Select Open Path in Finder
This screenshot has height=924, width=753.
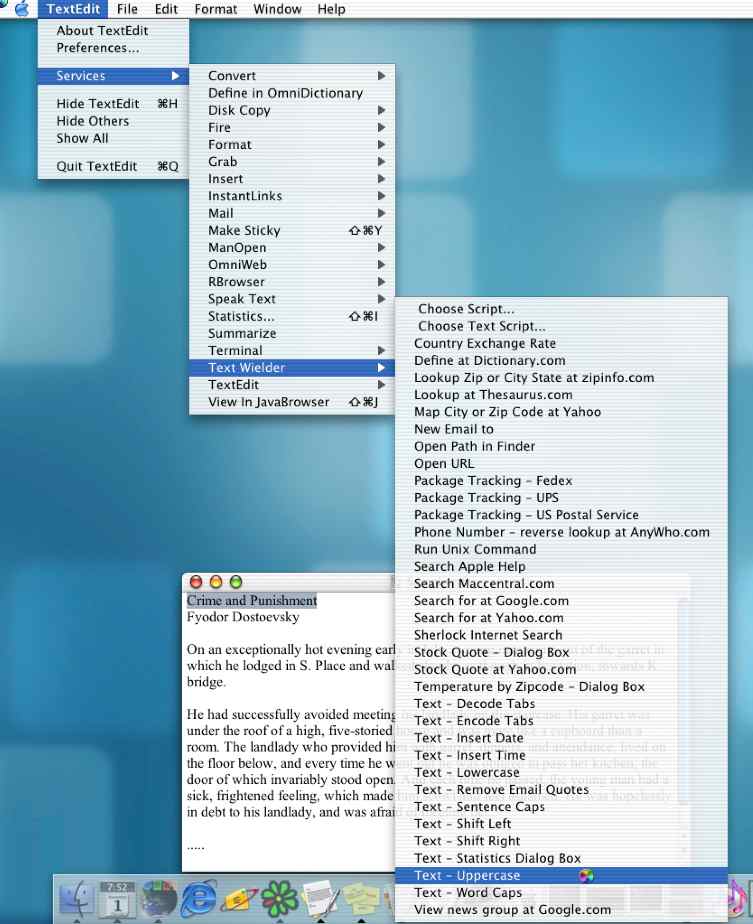click(x=562, y=446)
